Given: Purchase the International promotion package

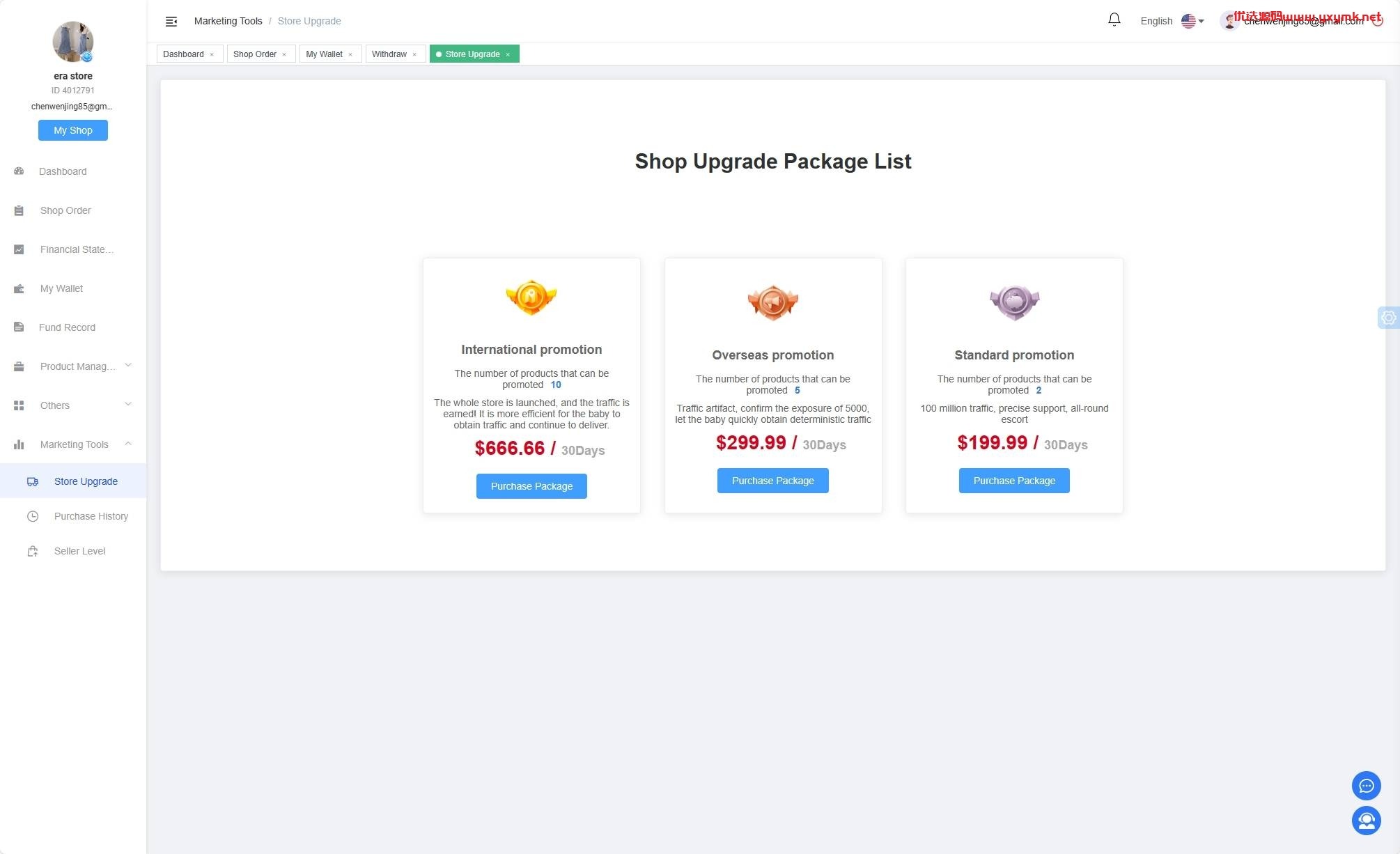Looking at the screenshot, I should (x=531, y=486).
